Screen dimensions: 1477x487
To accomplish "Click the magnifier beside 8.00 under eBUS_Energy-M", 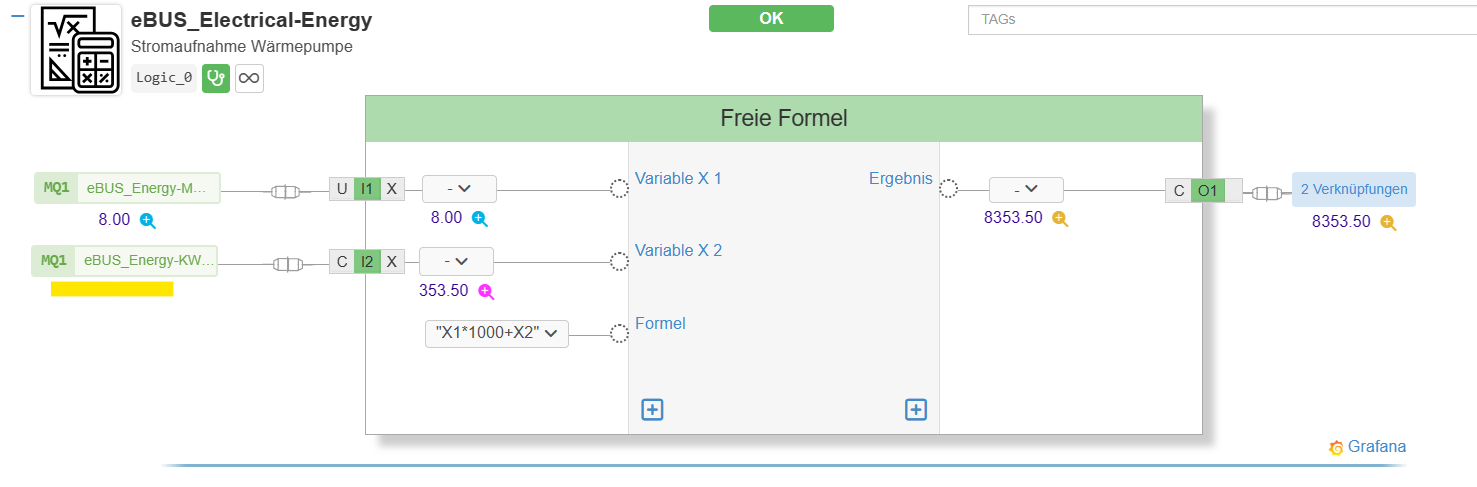I will click(147, 220).
